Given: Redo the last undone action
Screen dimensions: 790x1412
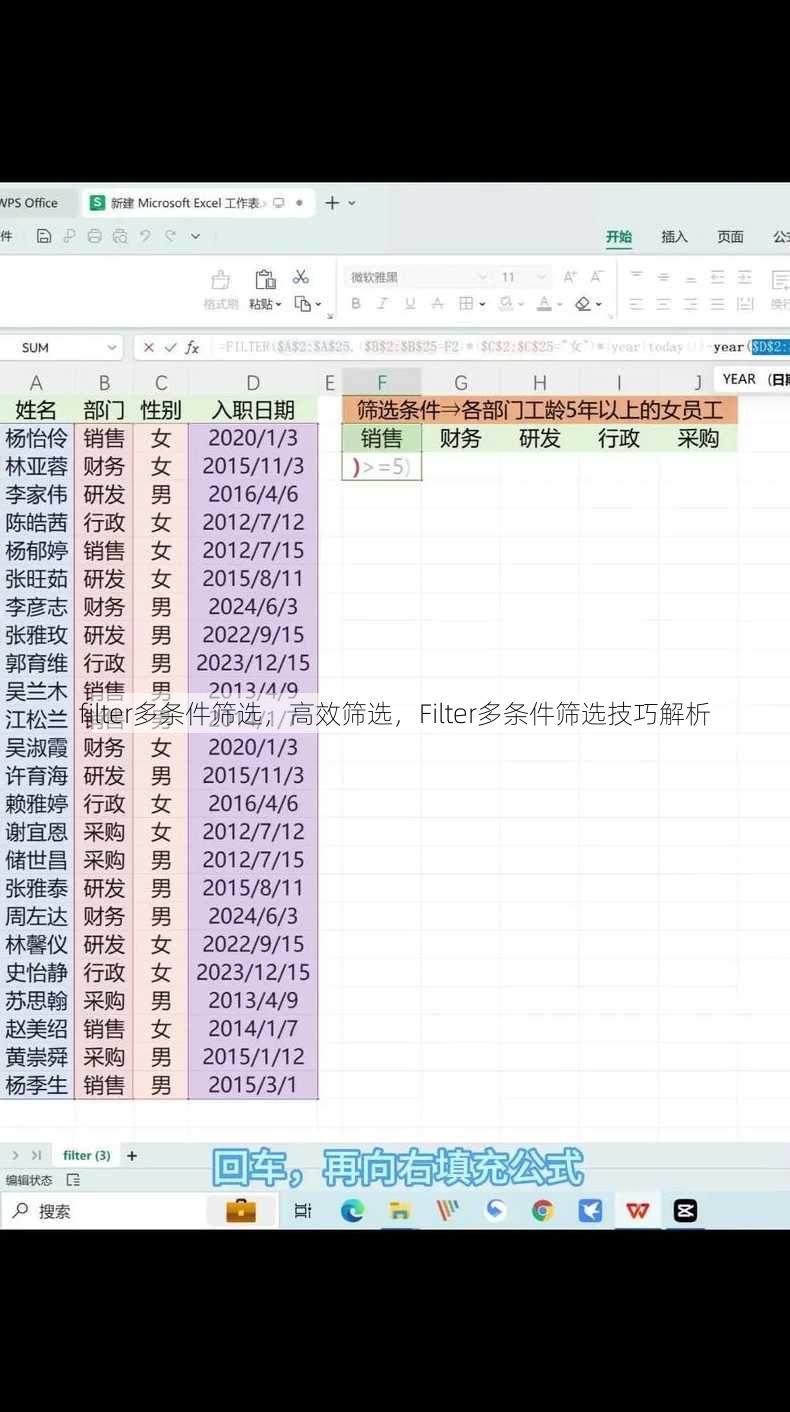Looking at the screenshot, I should (170, 236).
